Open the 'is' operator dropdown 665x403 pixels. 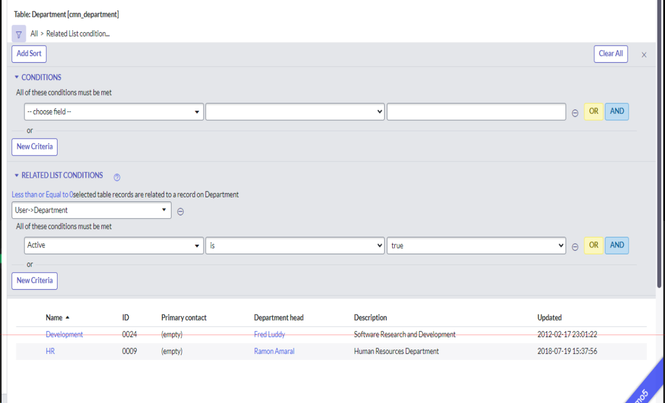[x=295, y=246]
